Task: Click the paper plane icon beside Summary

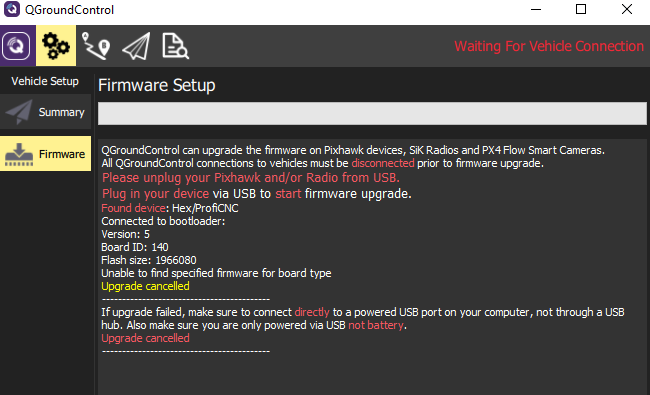Action: [x=19, y=111]
